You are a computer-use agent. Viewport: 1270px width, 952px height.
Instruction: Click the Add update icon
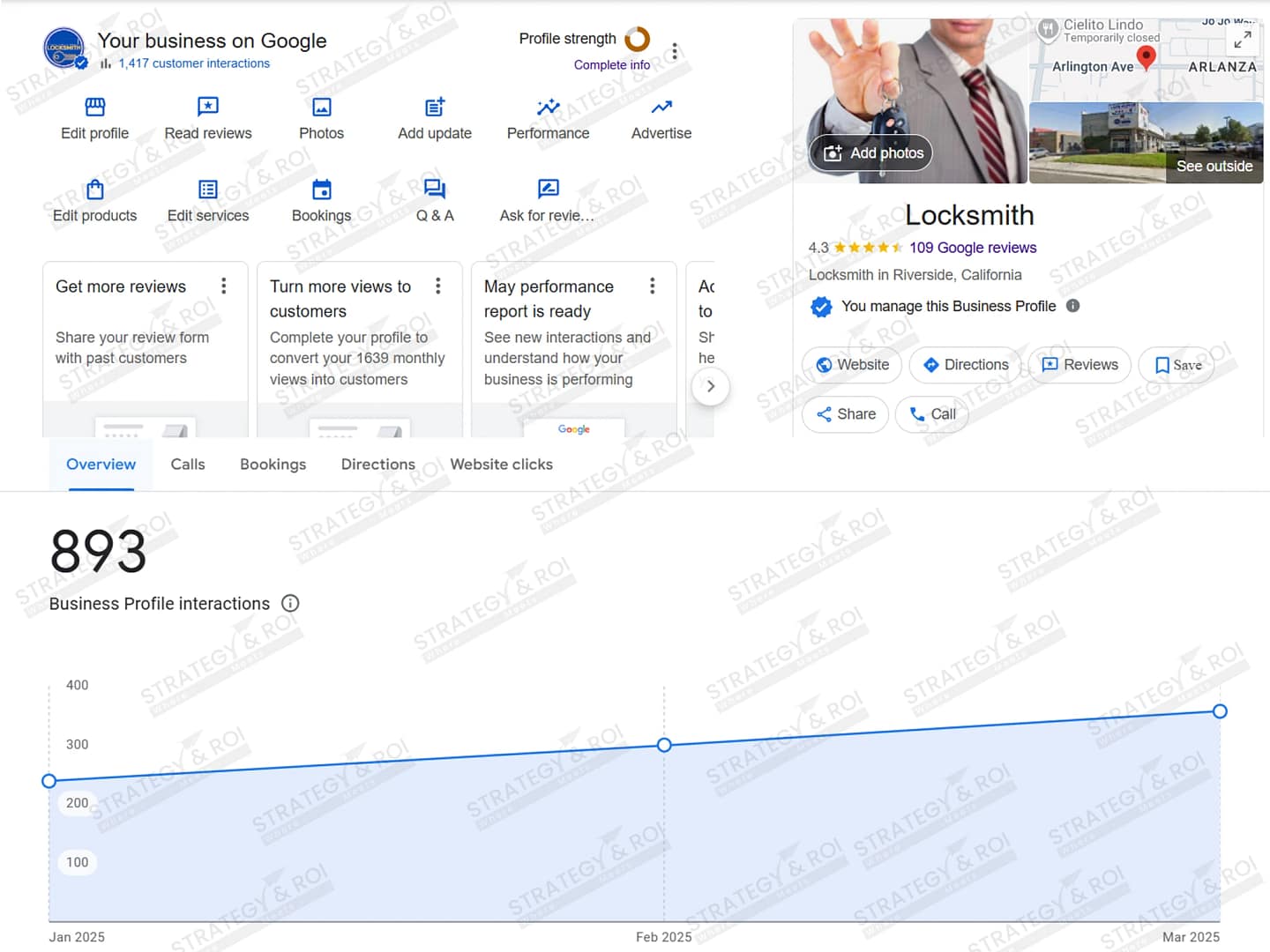435,108
